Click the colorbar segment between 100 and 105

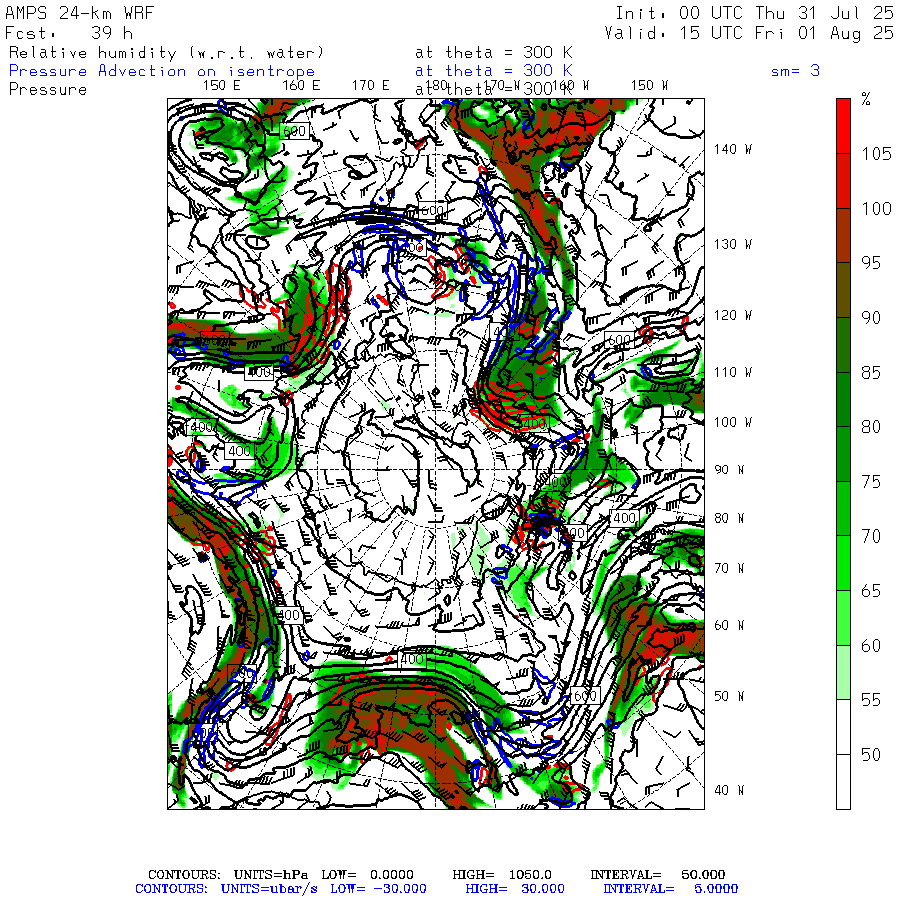843,181
